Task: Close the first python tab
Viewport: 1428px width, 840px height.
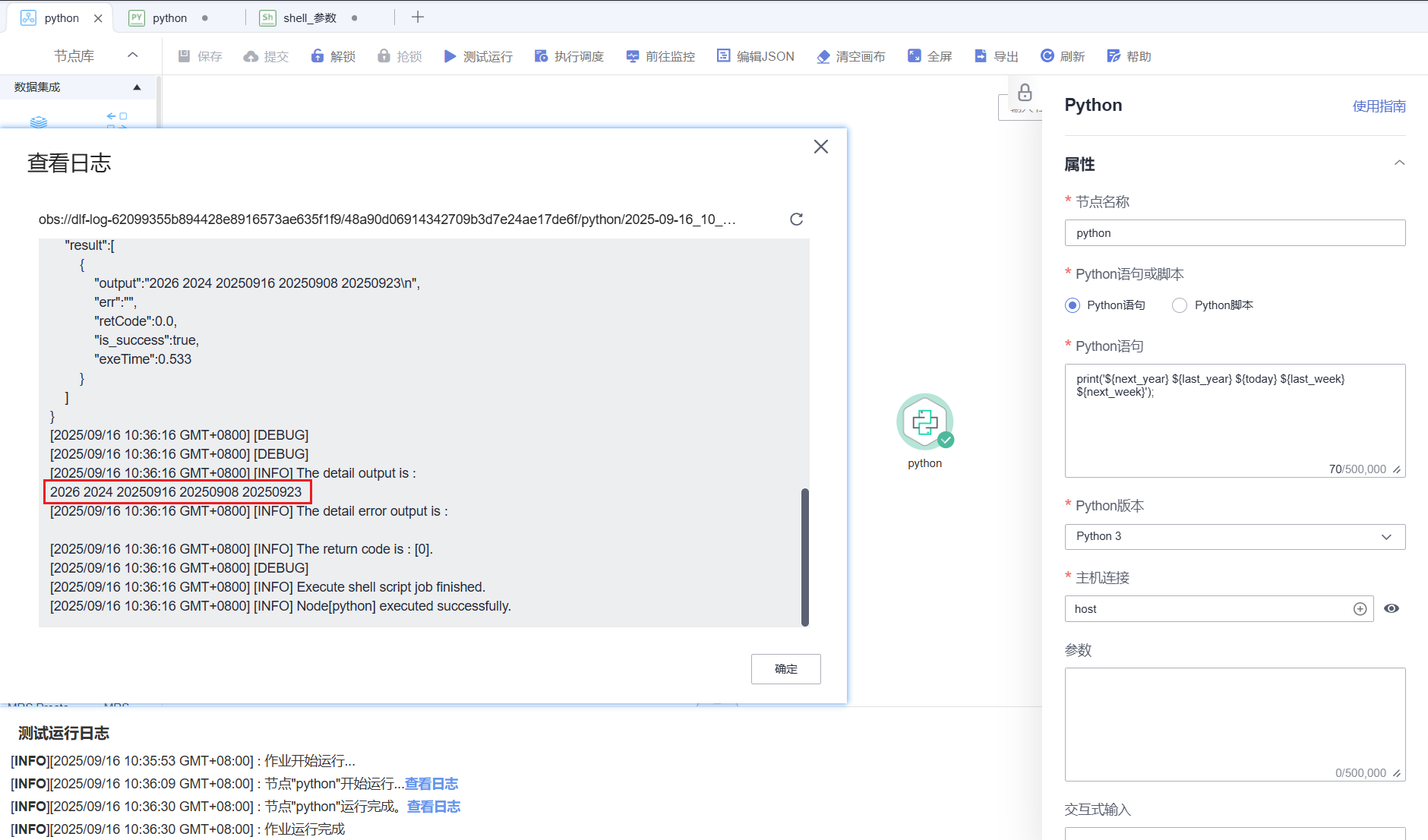Action: click(98, 18)
